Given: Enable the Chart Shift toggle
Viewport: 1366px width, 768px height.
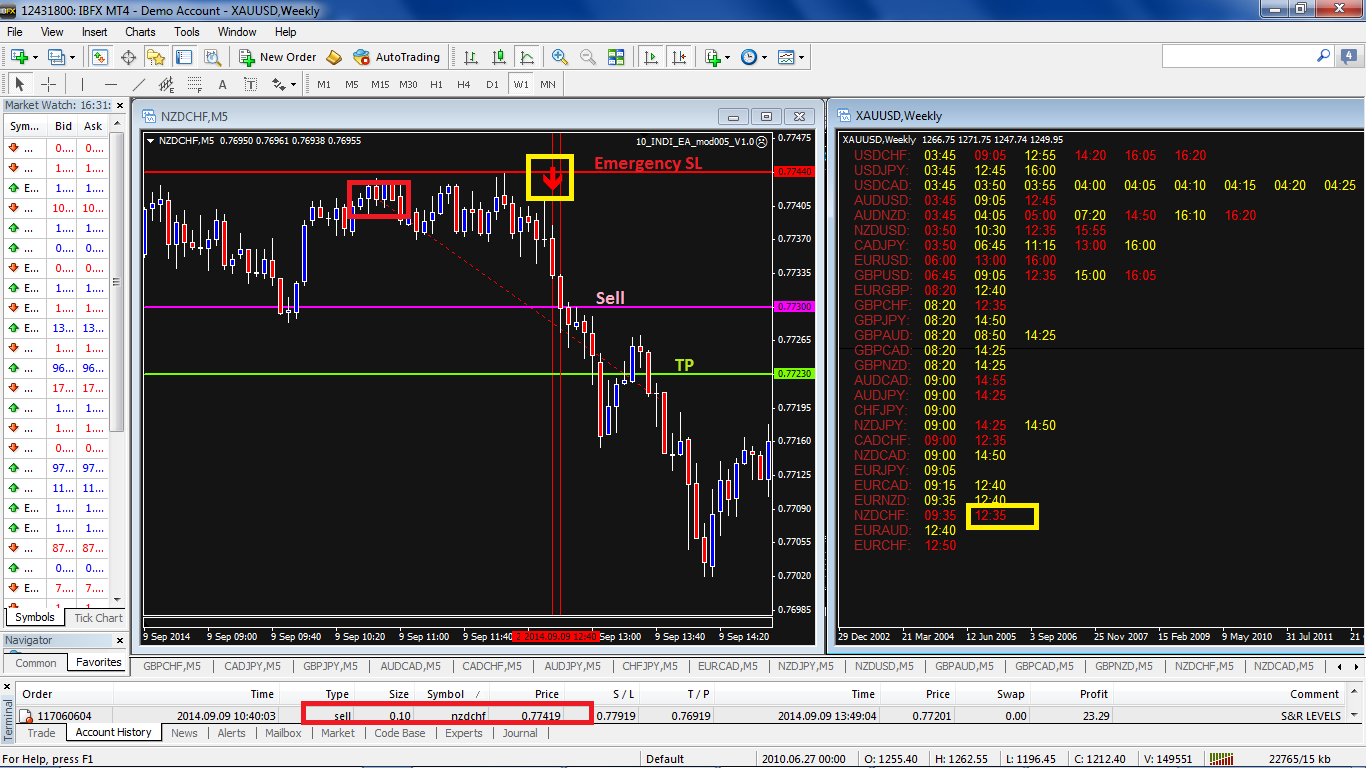Looking at the screenshot, I should point(680,57).
